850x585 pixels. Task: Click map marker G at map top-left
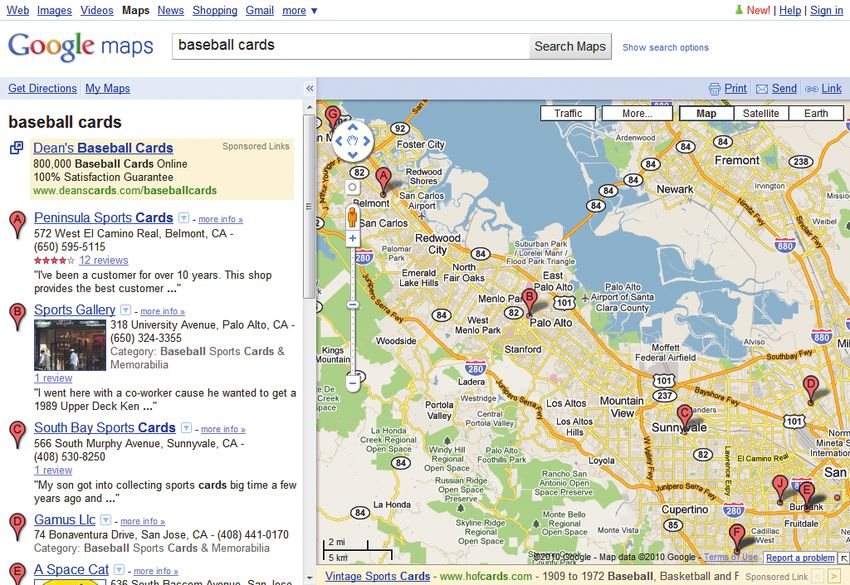pos(332,118)
